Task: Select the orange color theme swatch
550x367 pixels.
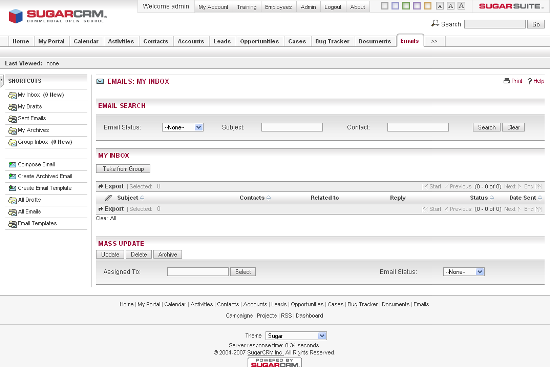Action: [428, 6]
